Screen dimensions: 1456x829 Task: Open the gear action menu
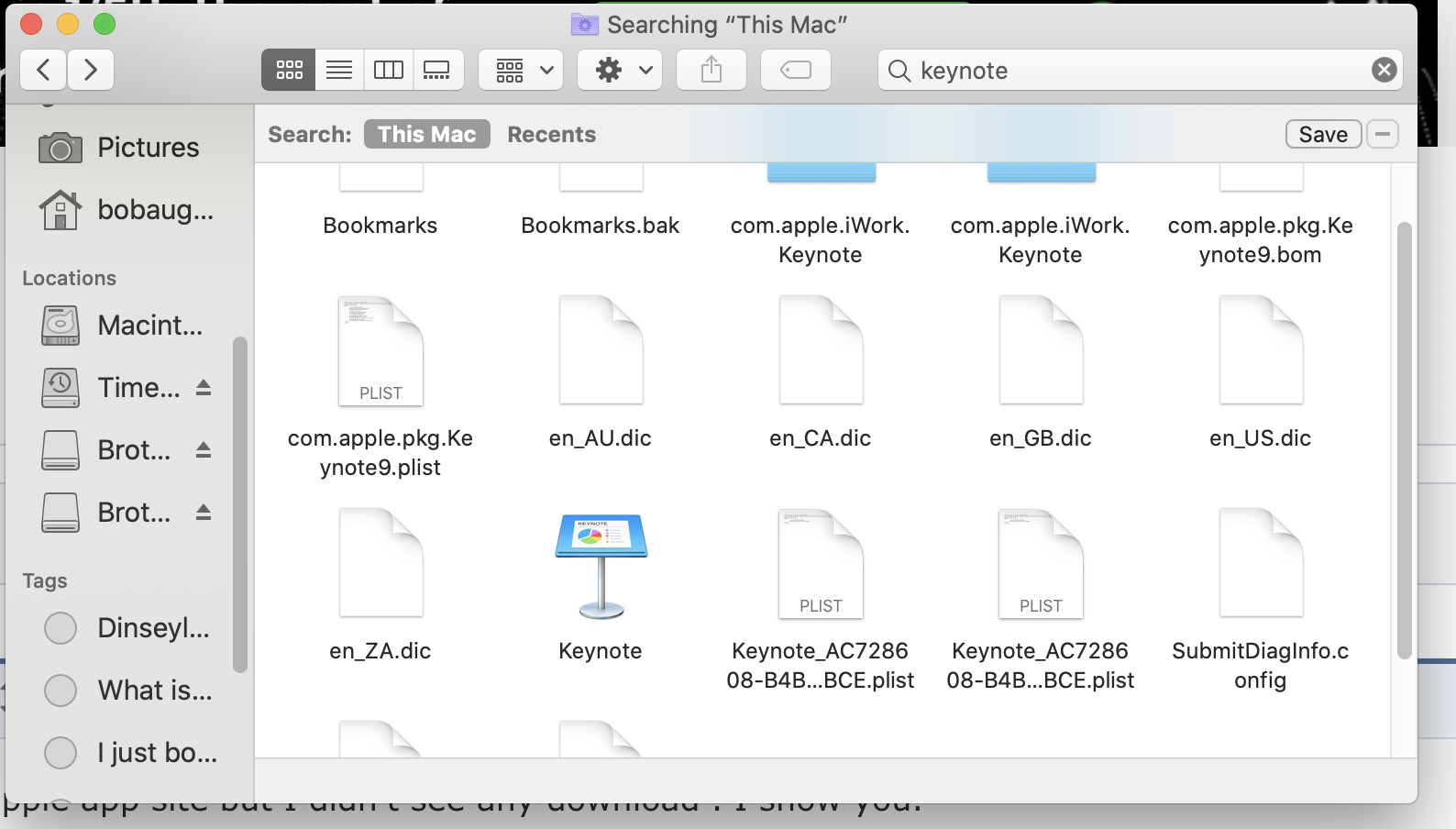[620, 70]
